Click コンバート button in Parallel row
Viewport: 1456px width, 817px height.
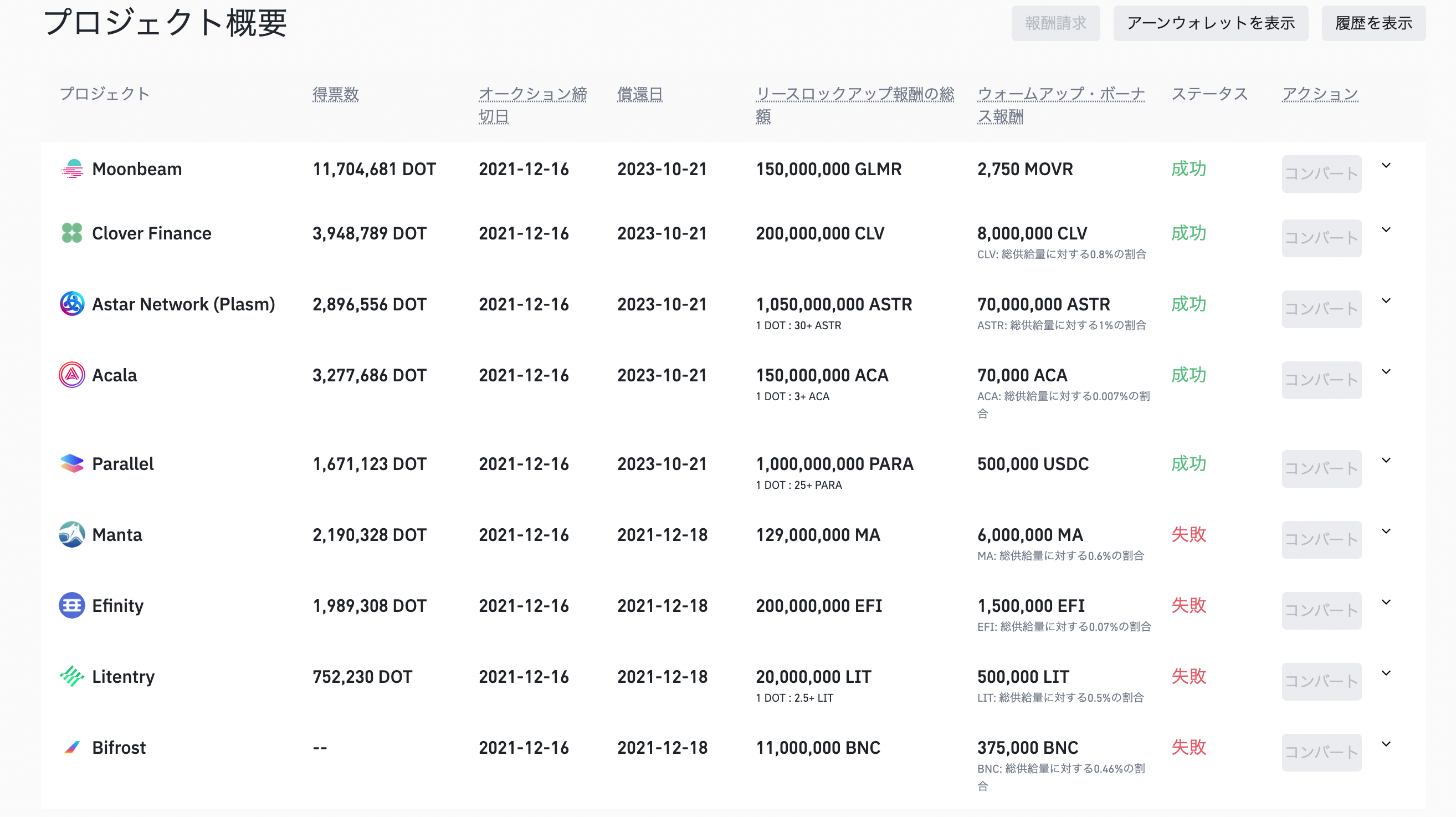coord(1321,469)
